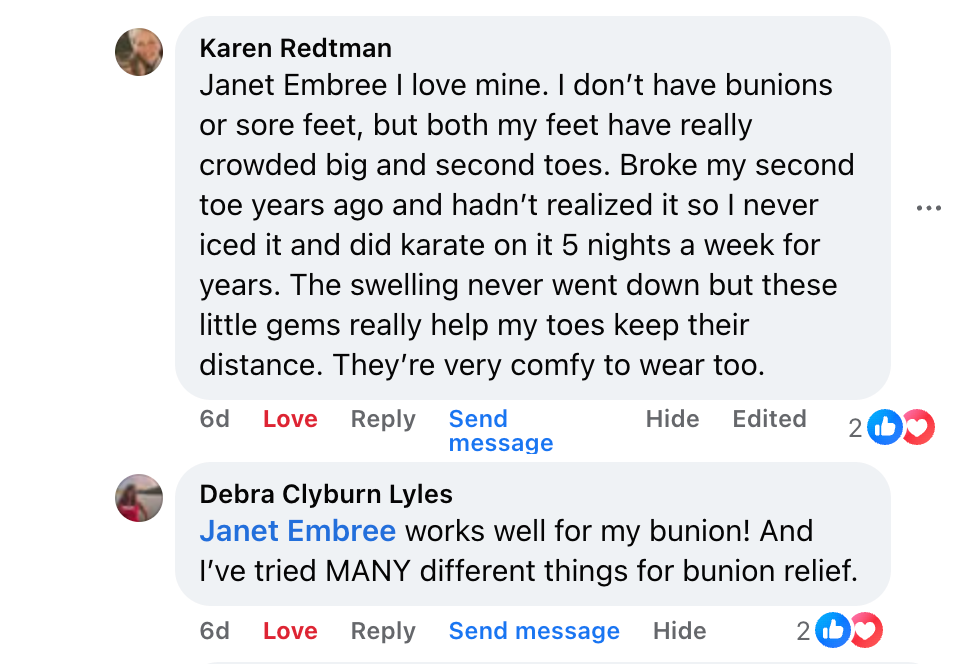View edit history via Edited label
Viewport: 978px width, 664px height.
click(769, 419)
